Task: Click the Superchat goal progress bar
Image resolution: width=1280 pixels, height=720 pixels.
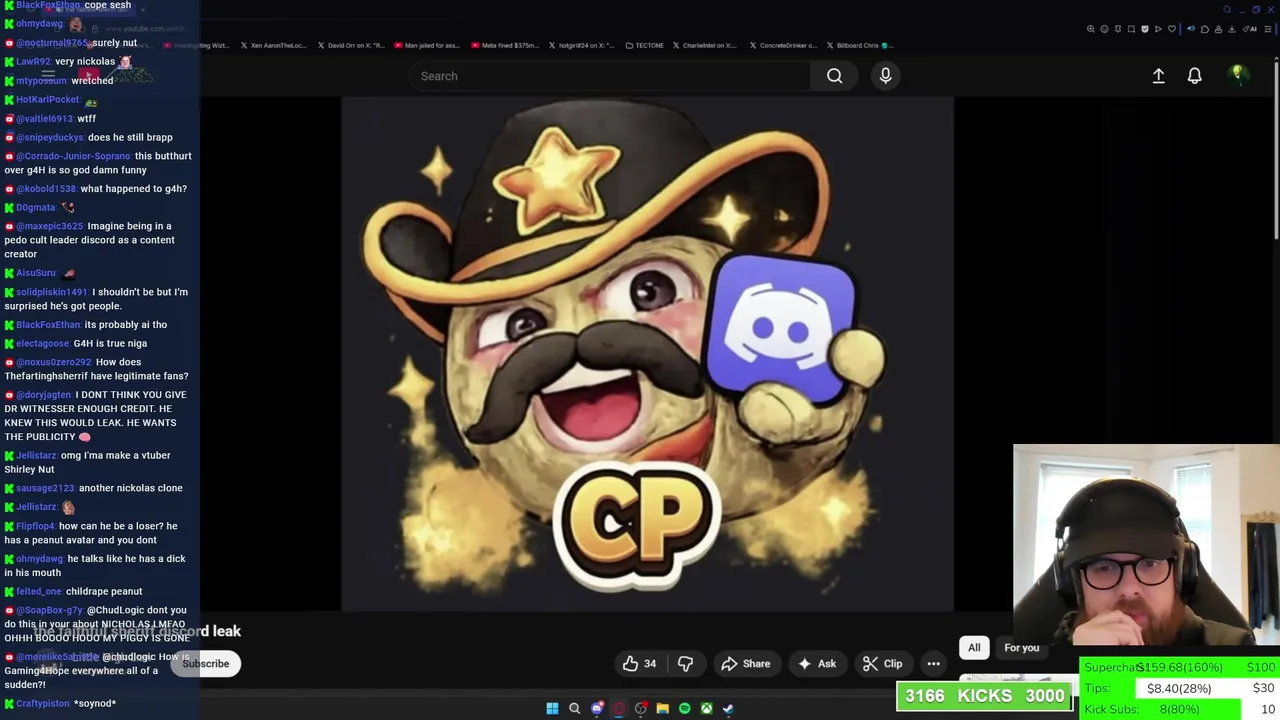Action: coord(1179,668)
